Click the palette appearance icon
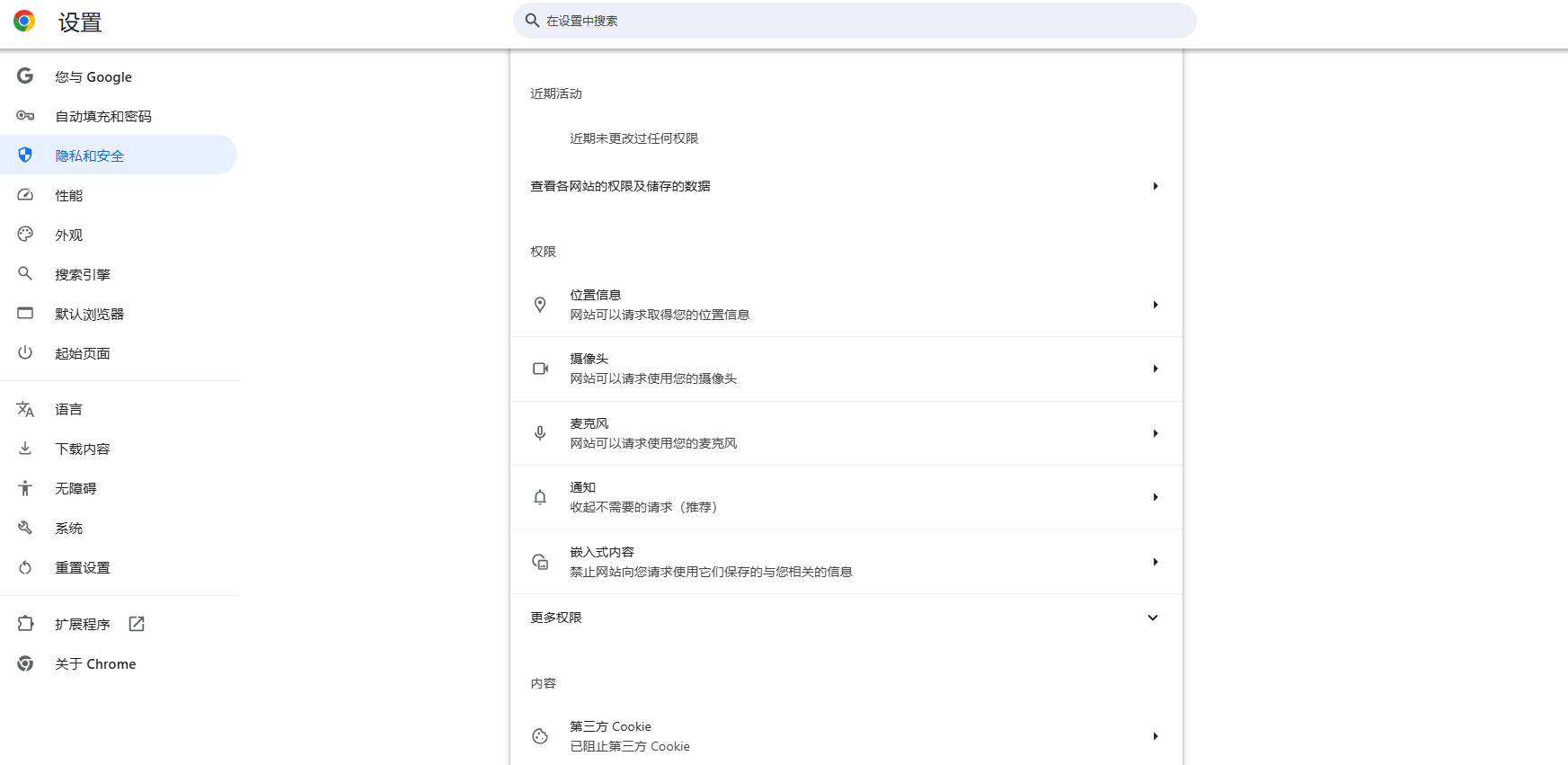Screen dimensions: 1568x765 click(x=25, y=235)
